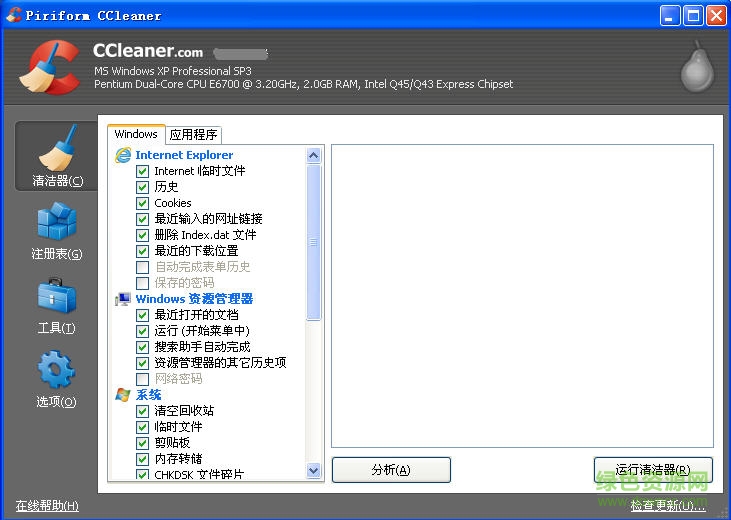Click the pear icon in header

click(x=697, y=66)
